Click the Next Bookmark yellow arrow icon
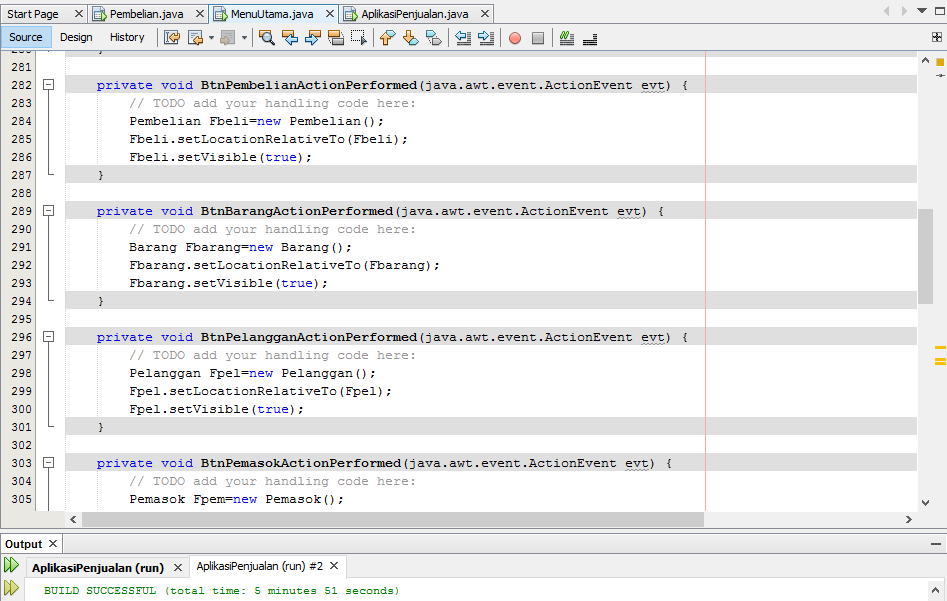This screenshot has height=601, width=947. [x=410, y=37]
